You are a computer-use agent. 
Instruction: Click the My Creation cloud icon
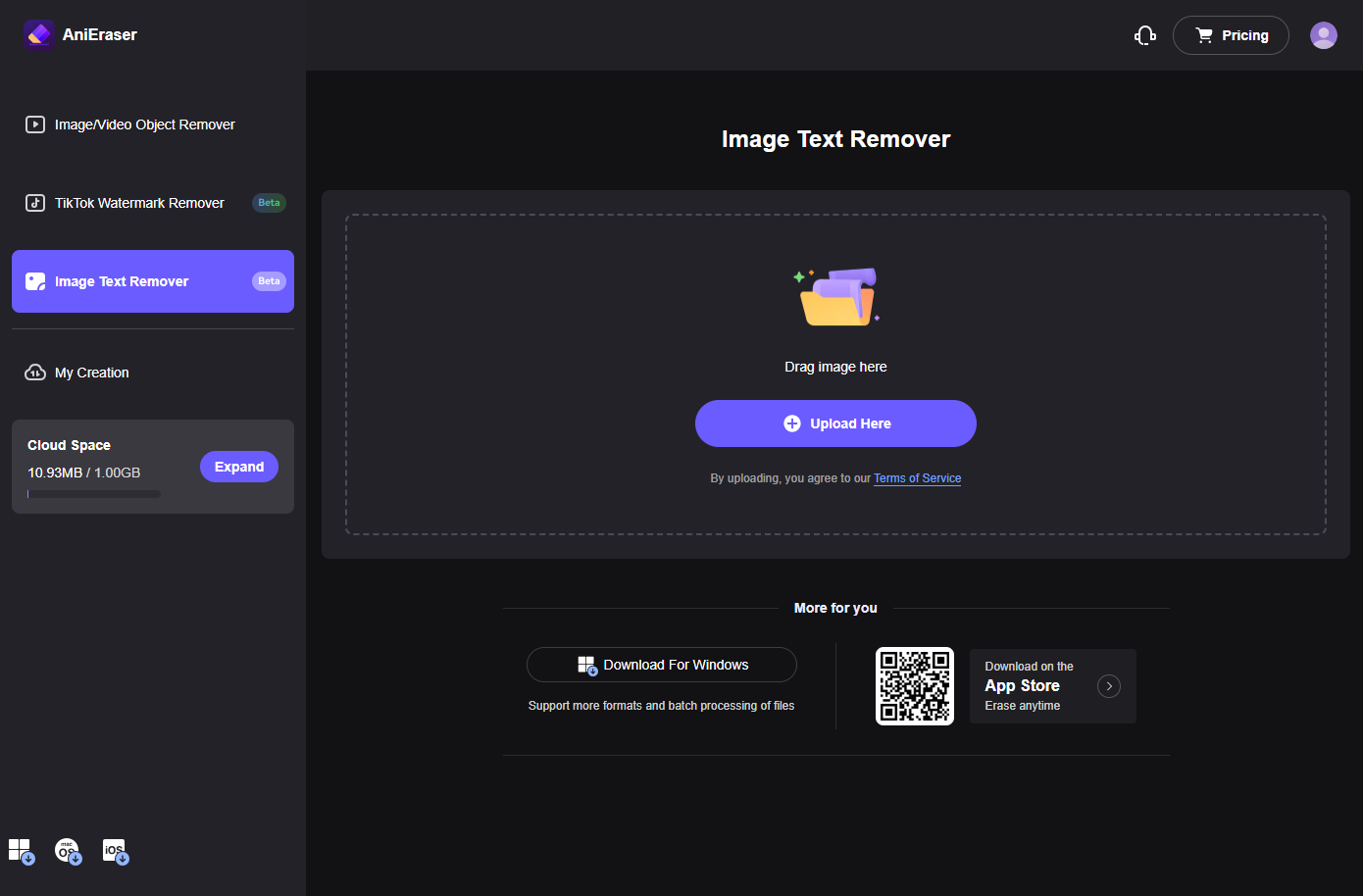click(35, 373)
